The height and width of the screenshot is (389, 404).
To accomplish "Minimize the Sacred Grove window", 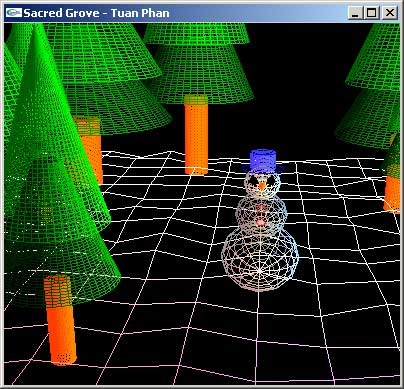I will pyautogui.click(x=355, y=13).
